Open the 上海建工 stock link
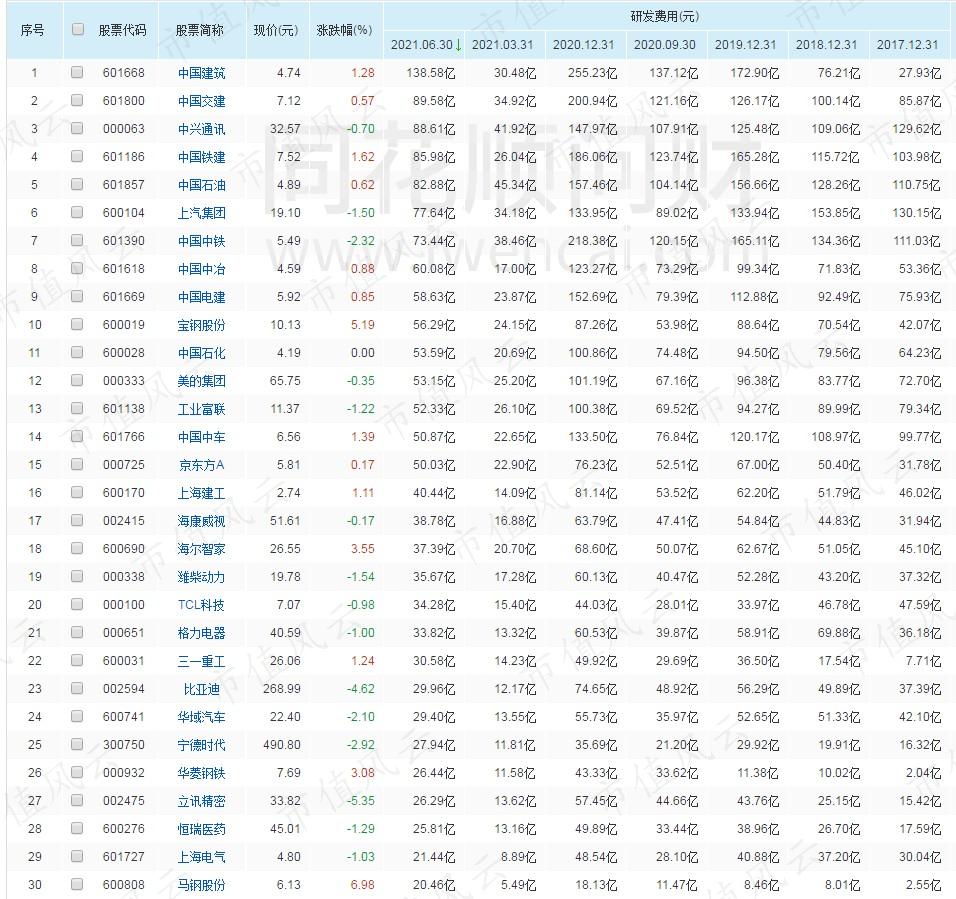956x899 pixels. pos(201,493)
